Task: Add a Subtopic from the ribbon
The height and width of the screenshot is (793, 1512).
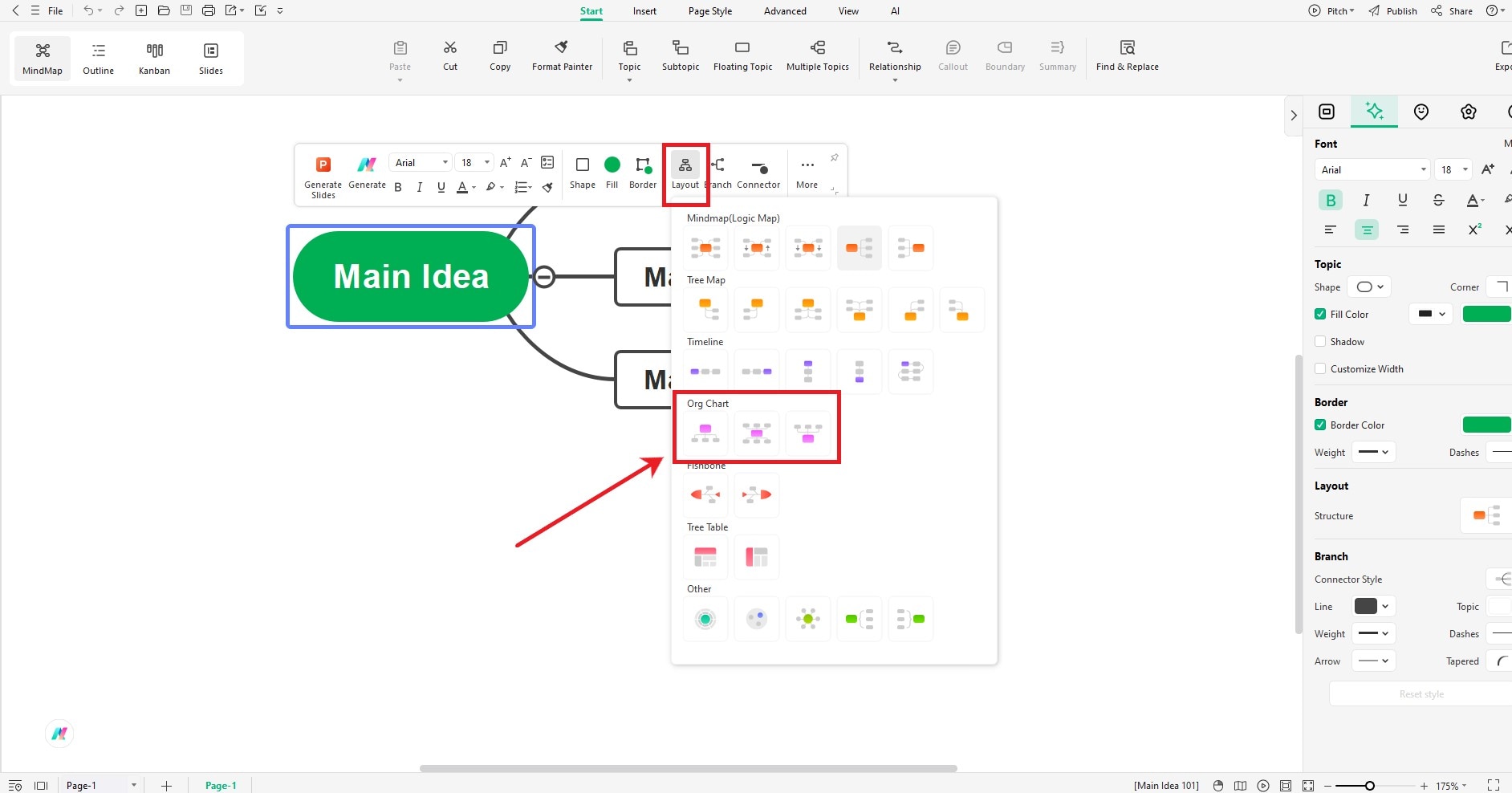Action: [681, 56]
